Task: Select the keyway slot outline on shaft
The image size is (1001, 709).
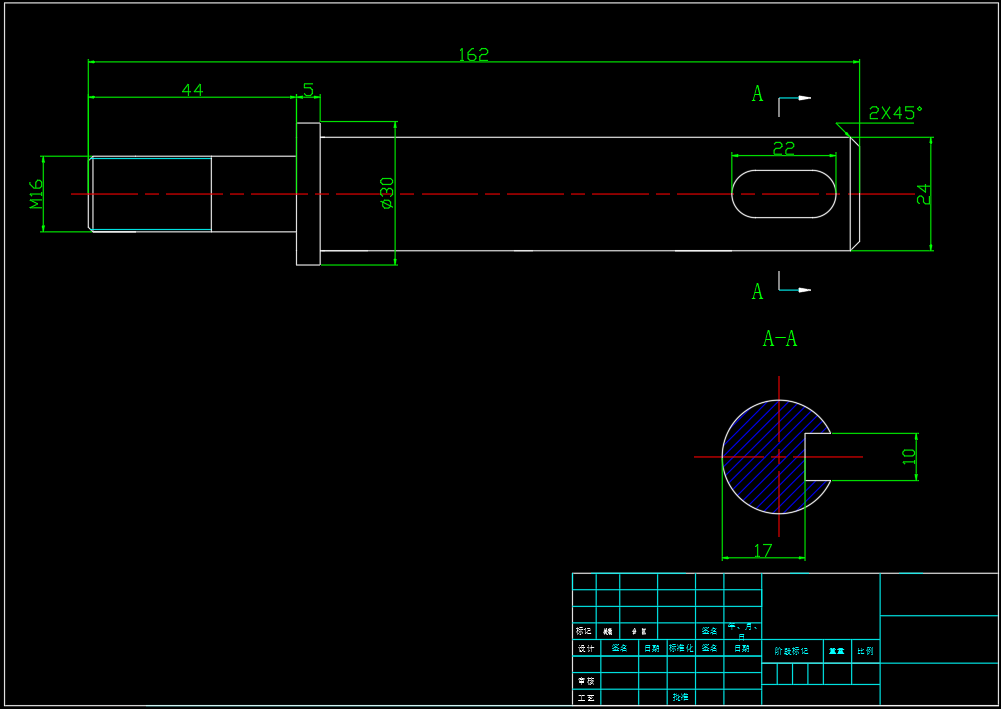Action: 783,194
